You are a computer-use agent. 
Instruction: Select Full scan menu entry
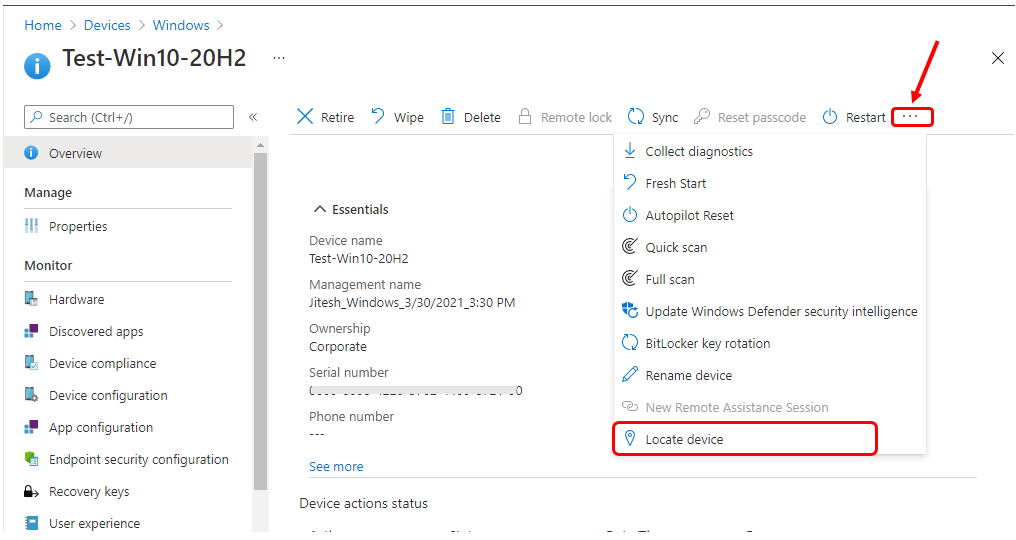[x=770, y=279]
